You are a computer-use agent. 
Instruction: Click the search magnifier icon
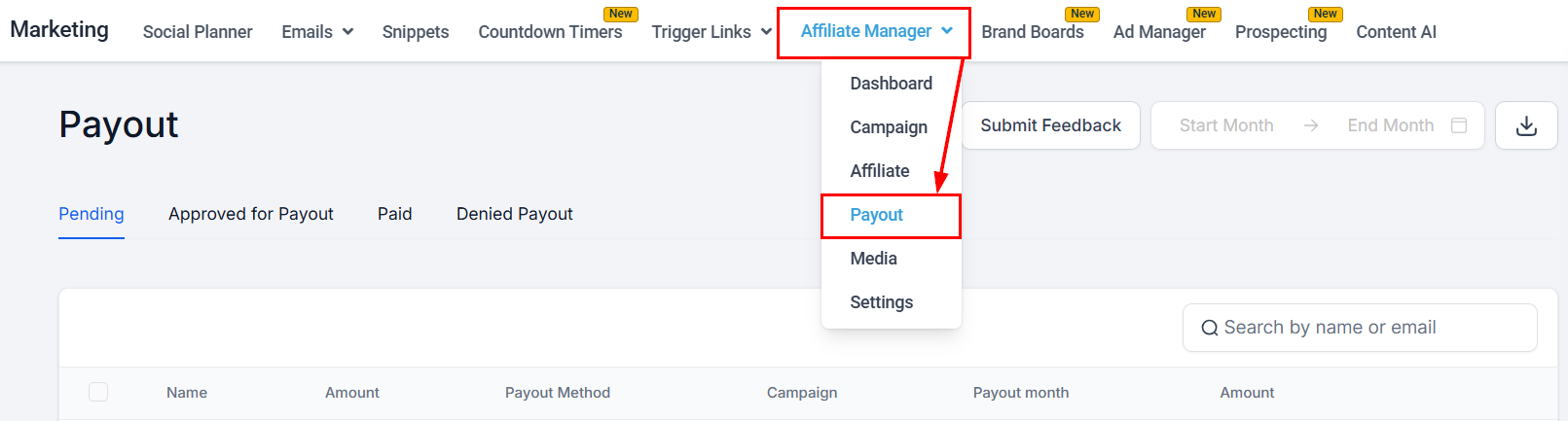[1209, 328]
